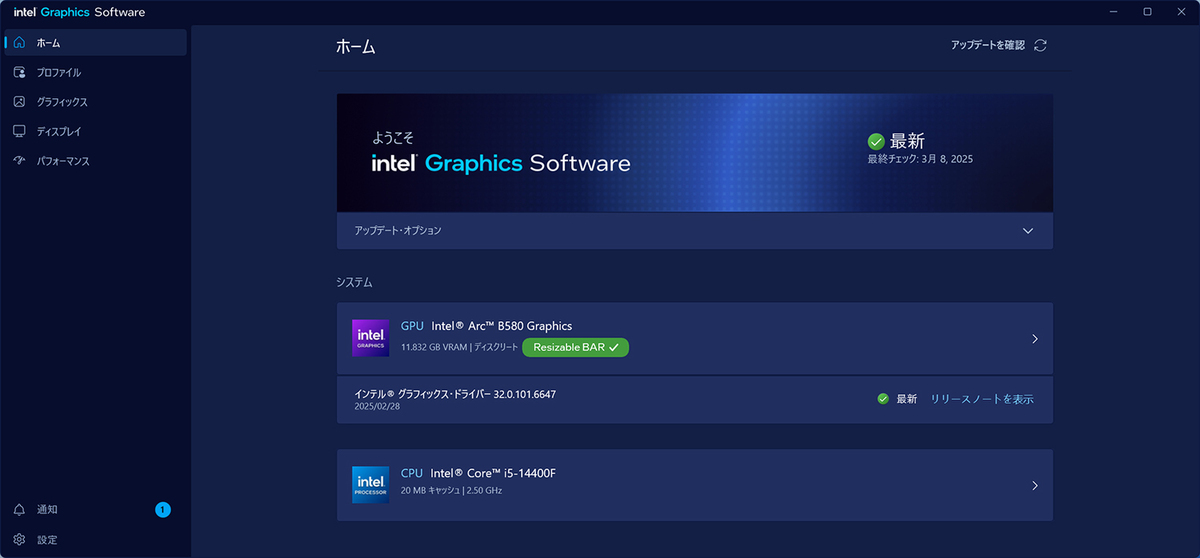The width and height of the screenshot is (1200, 558).
Task: Select the Graphics image icon
Action: 19,102
